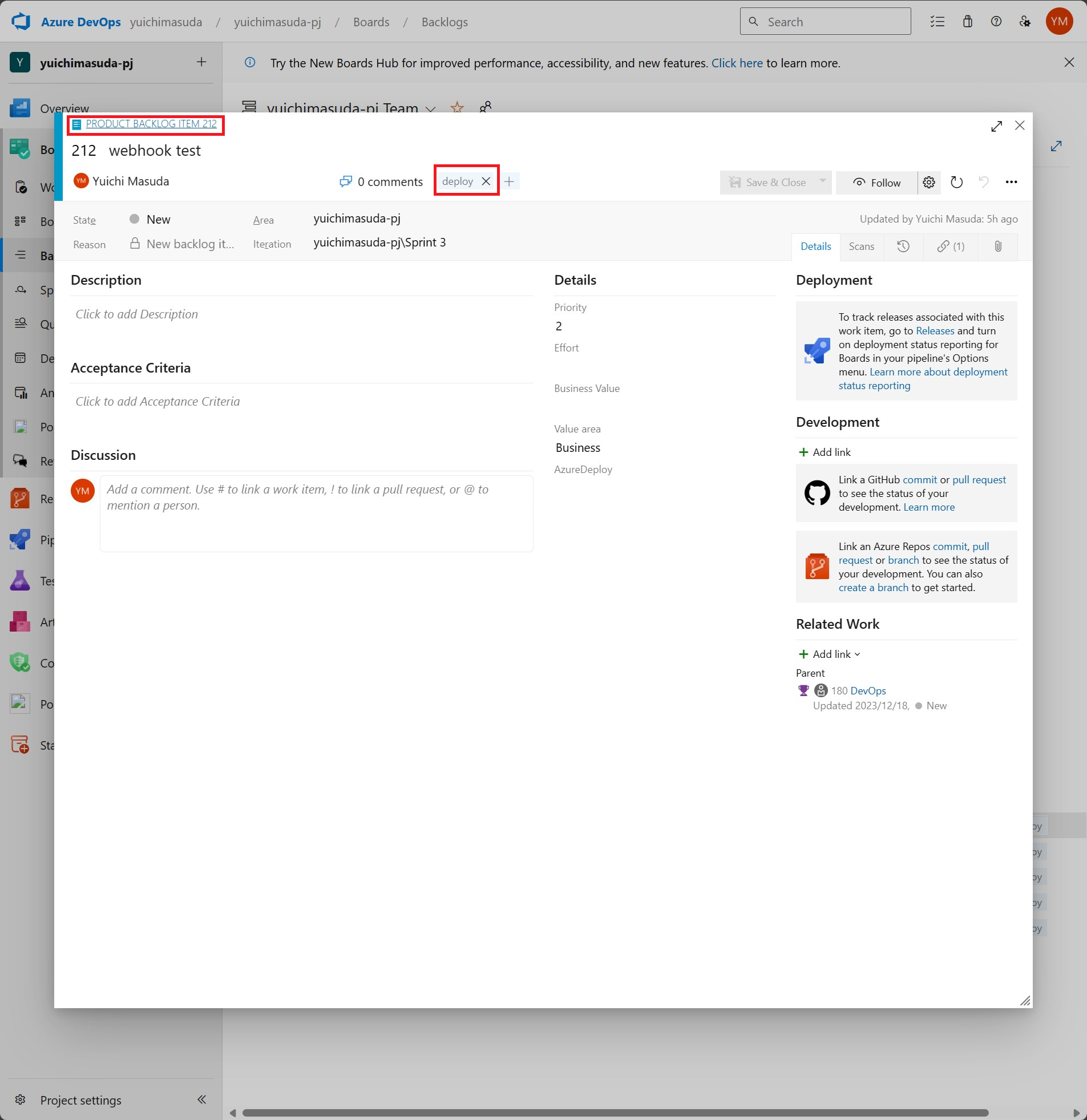Open the Attachments paperclip tab

(998, 246)
